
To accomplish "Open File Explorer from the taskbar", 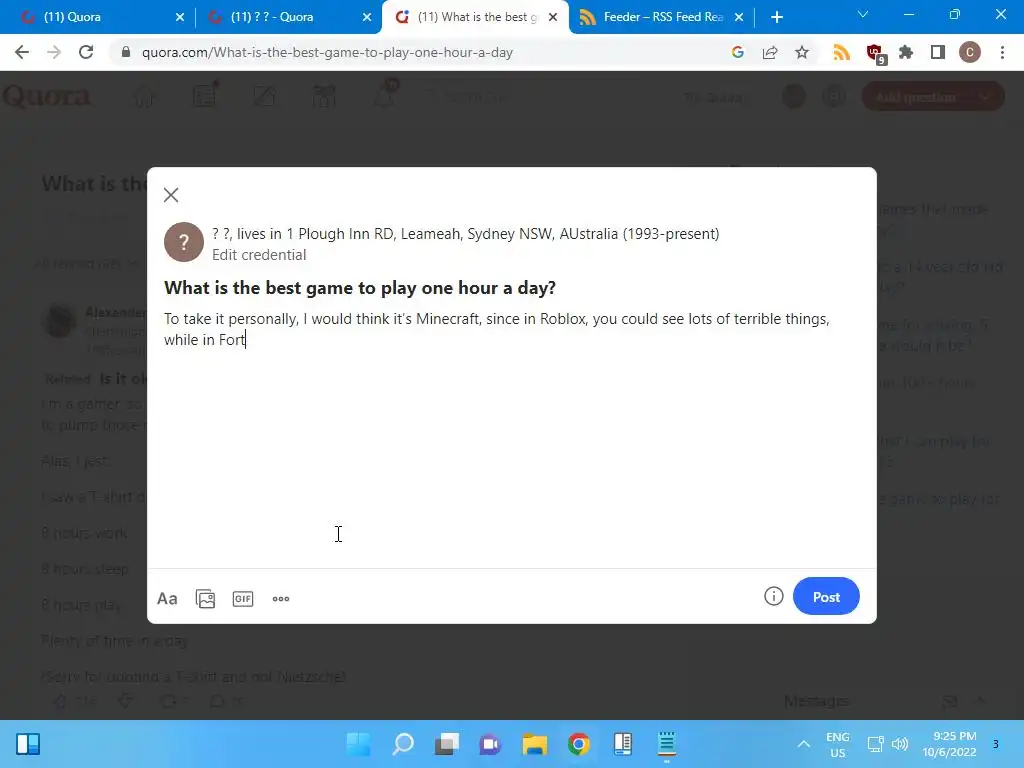I will [x=535, y=744].
